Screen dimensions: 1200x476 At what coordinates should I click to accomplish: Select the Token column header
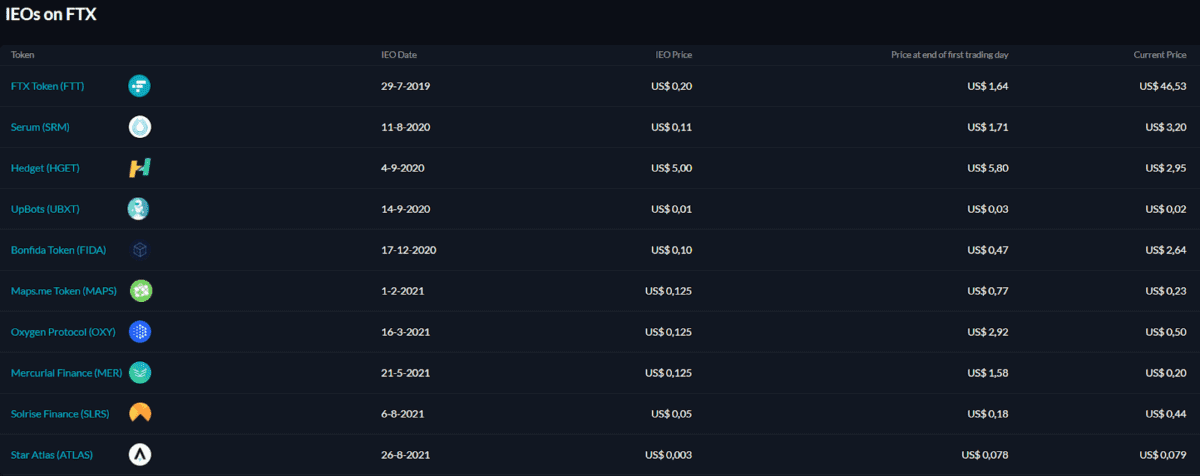(x=23, y=55)
